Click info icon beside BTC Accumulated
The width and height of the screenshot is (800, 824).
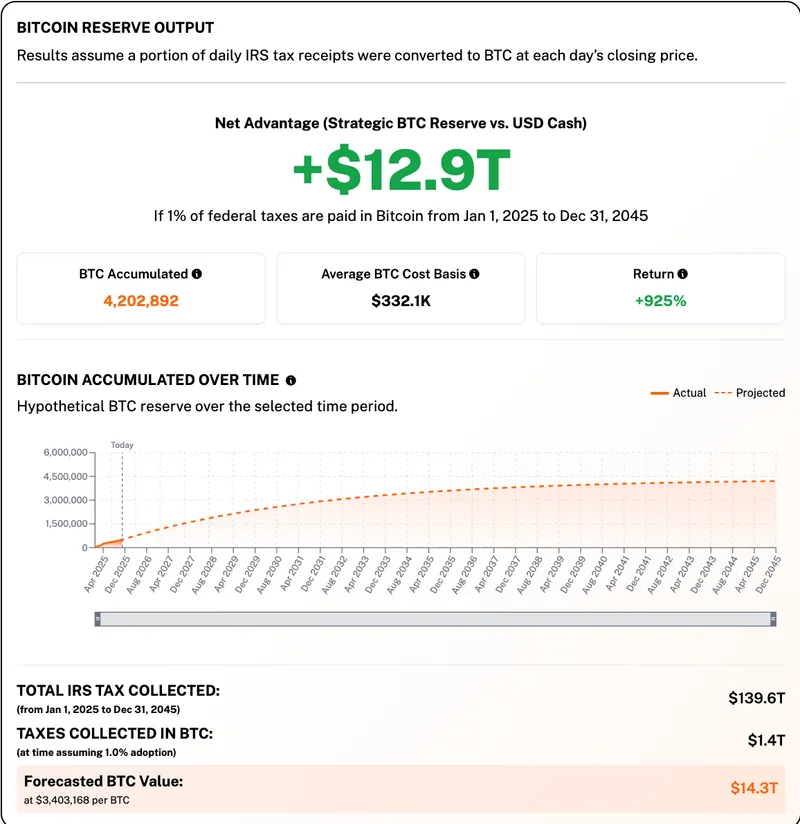click(x=197, y=274)
